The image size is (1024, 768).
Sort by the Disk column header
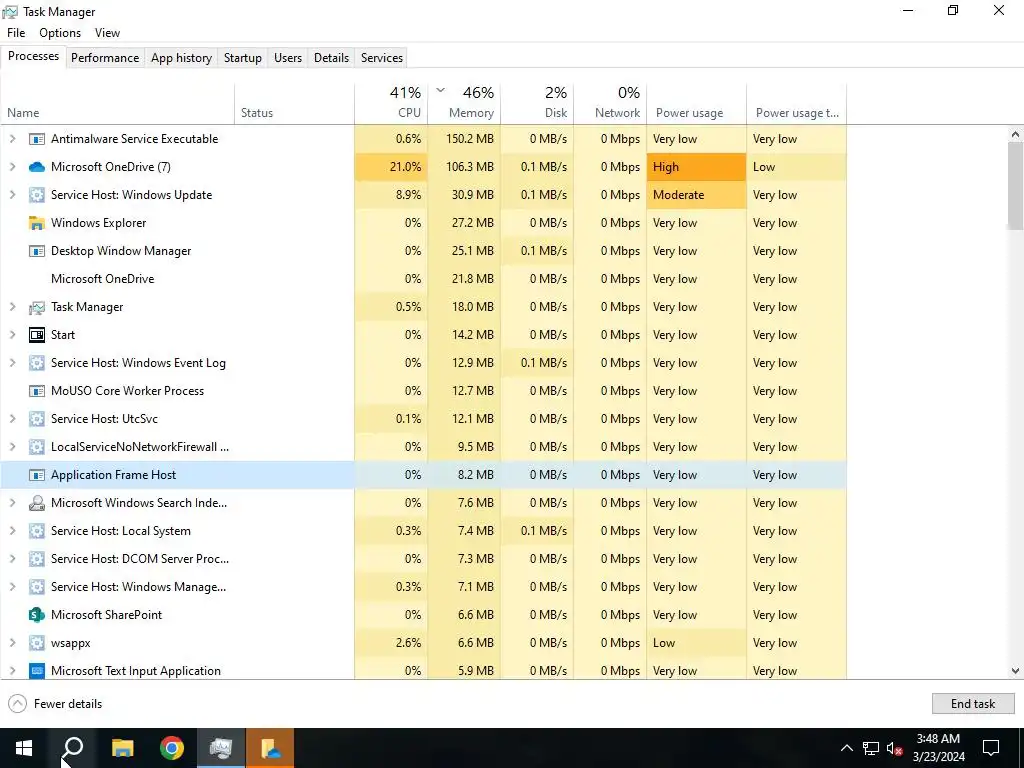tap(537, 103)
